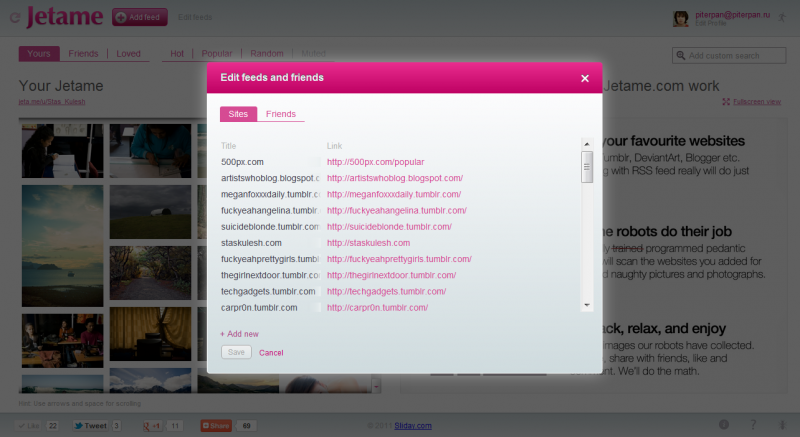
Task: Open the tree tunnel road thumbnail
Action: (x=151, y=273)
